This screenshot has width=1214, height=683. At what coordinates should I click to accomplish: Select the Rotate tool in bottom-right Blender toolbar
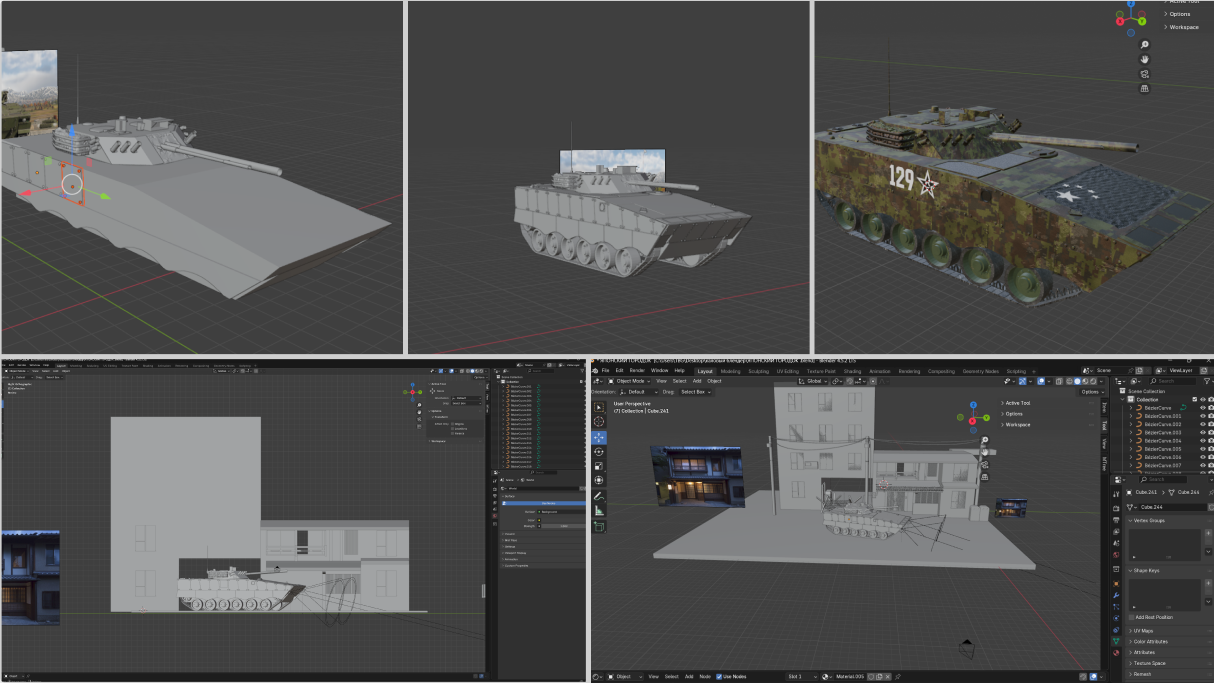coord(599,452)
